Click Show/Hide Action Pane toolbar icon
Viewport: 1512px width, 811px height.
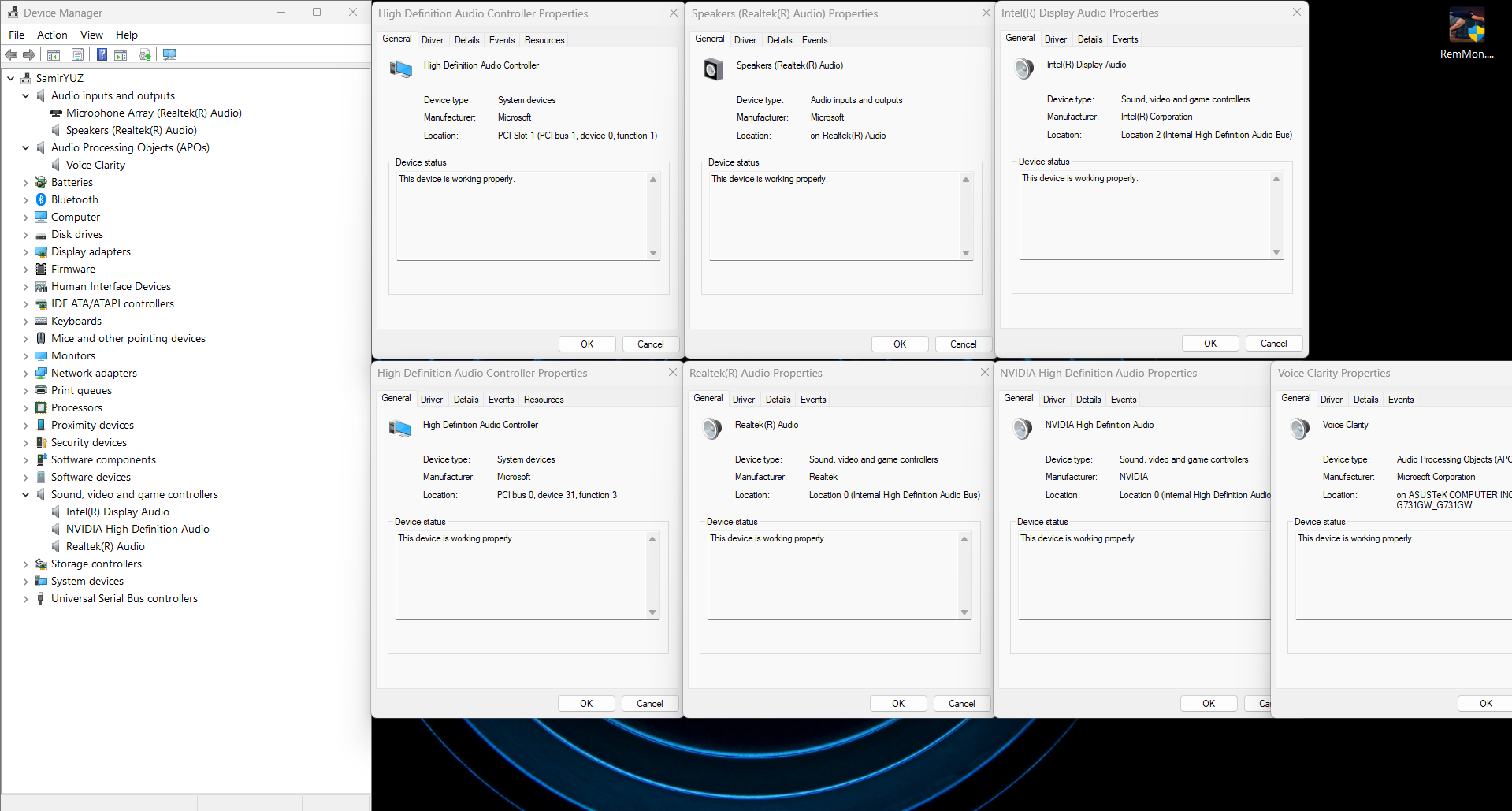pyautogui.click(x=121, y=54)
